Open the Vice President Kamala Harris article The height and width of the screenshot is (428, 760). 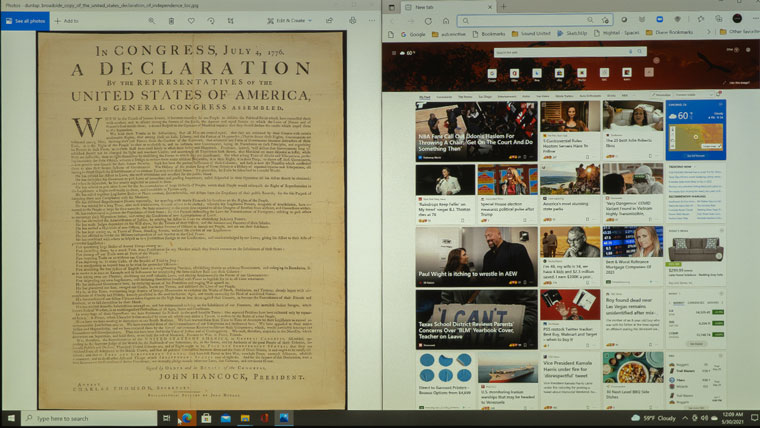[x=570, y=381]
